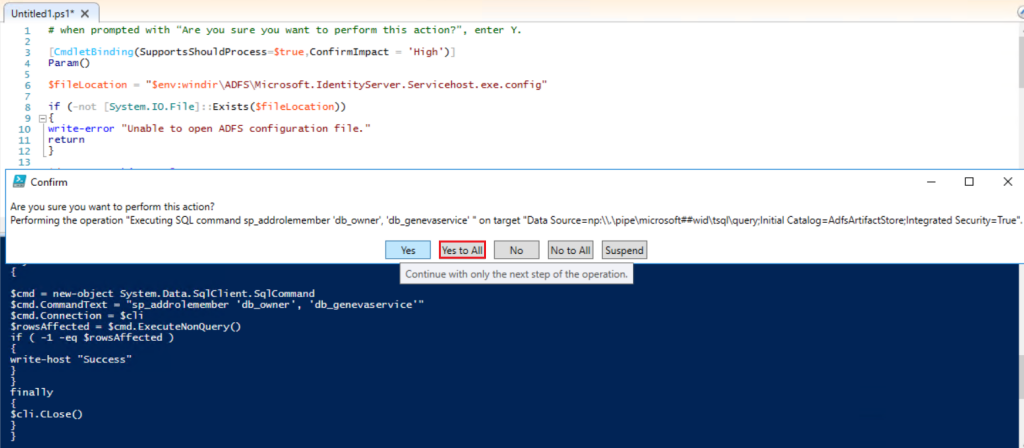1024x448 pixels.
Task: Confirm the action with the Yes button
Action: click(x=408, y=250)
